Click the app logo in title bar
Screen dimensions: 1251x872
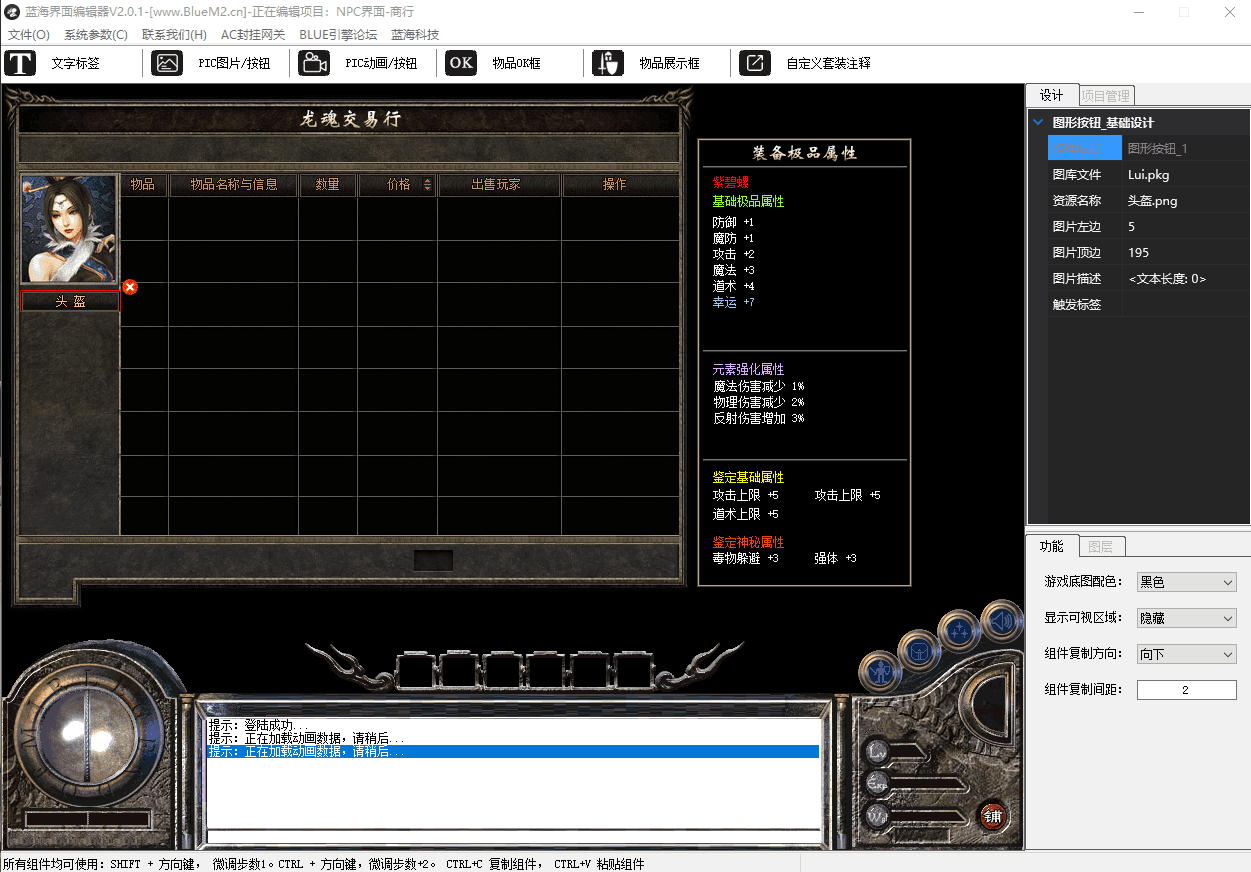[x=11, y=12]
